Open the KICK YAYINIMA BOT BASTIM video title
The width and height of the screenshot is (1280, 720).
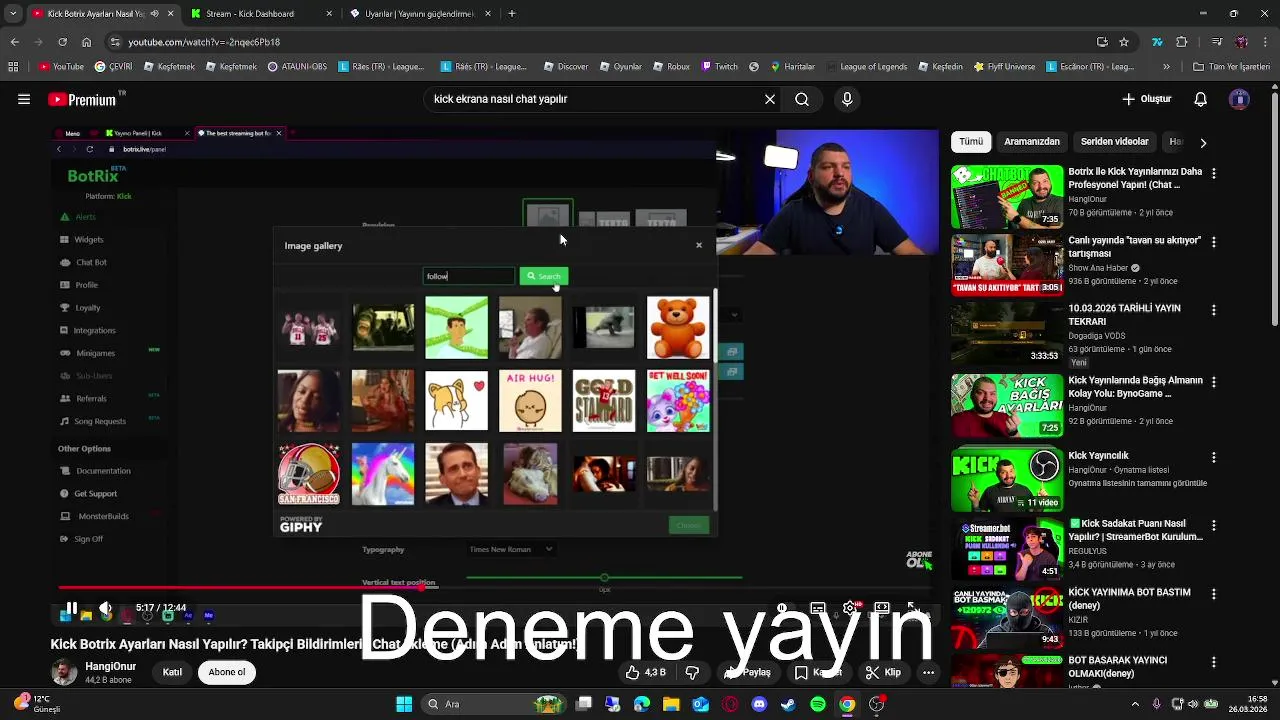[1129, 598]
